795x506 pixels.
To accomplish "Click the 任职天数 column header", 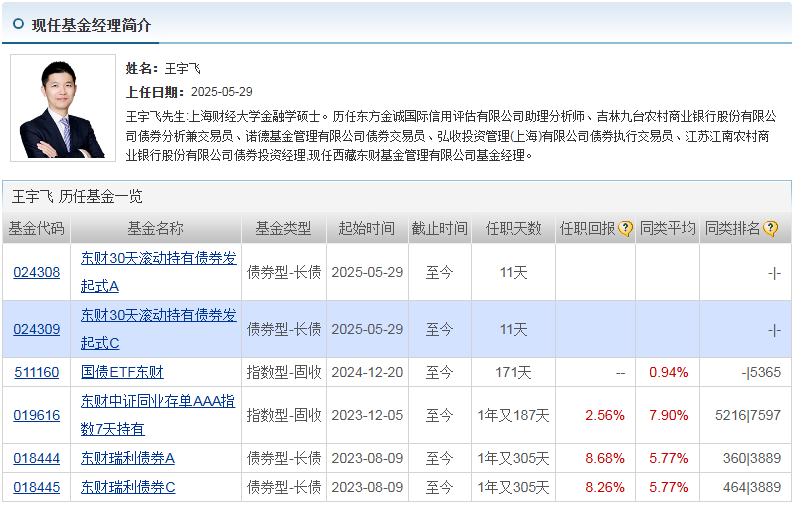I will tap(514, 229).
